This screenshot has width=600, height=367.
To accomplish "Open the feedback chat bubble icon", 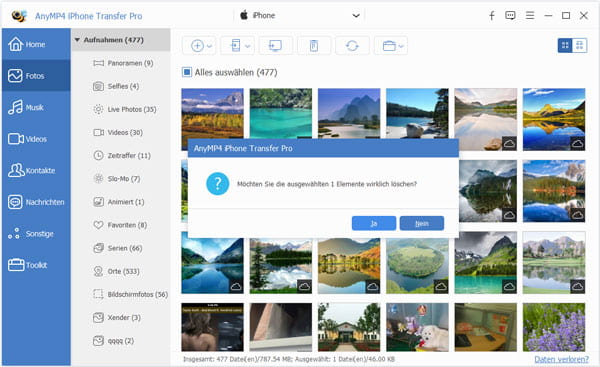I will 510,16.
